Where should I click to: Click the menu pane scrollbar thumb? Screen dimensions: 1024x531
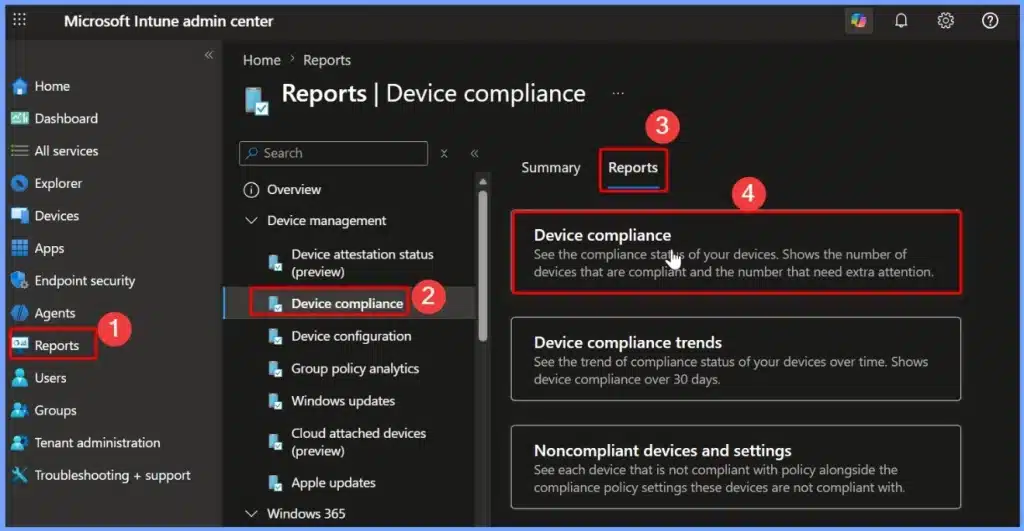[x=483, y=265]
